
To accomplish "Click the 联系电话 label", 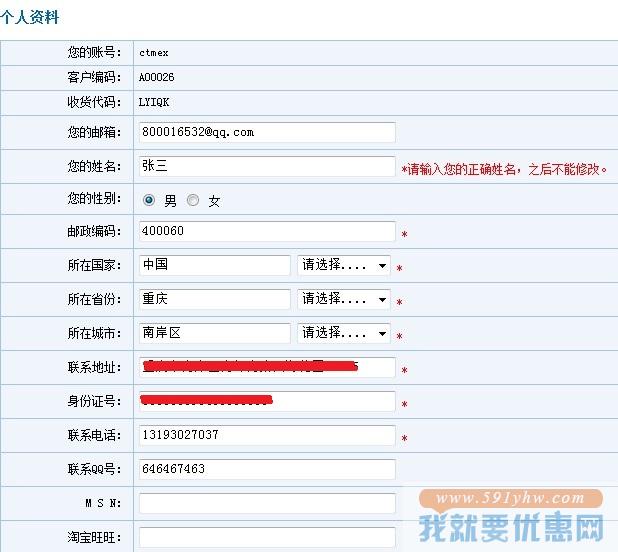I will coord(94,435).
